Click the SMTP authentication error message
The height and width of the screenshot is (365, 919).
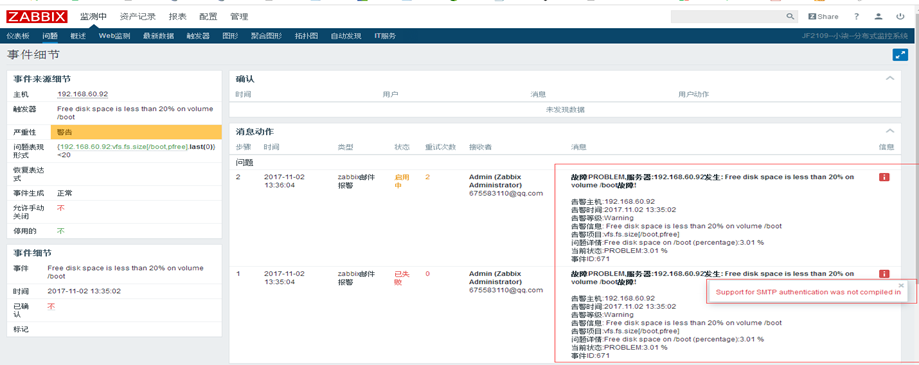[808, 292]
